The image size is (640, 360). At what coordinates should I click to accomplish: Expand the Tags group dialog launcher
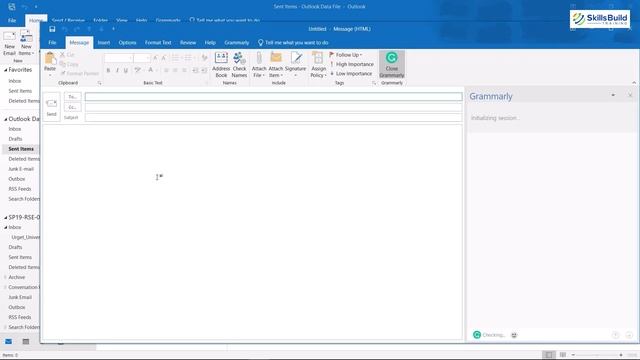[x=374, y=83]
